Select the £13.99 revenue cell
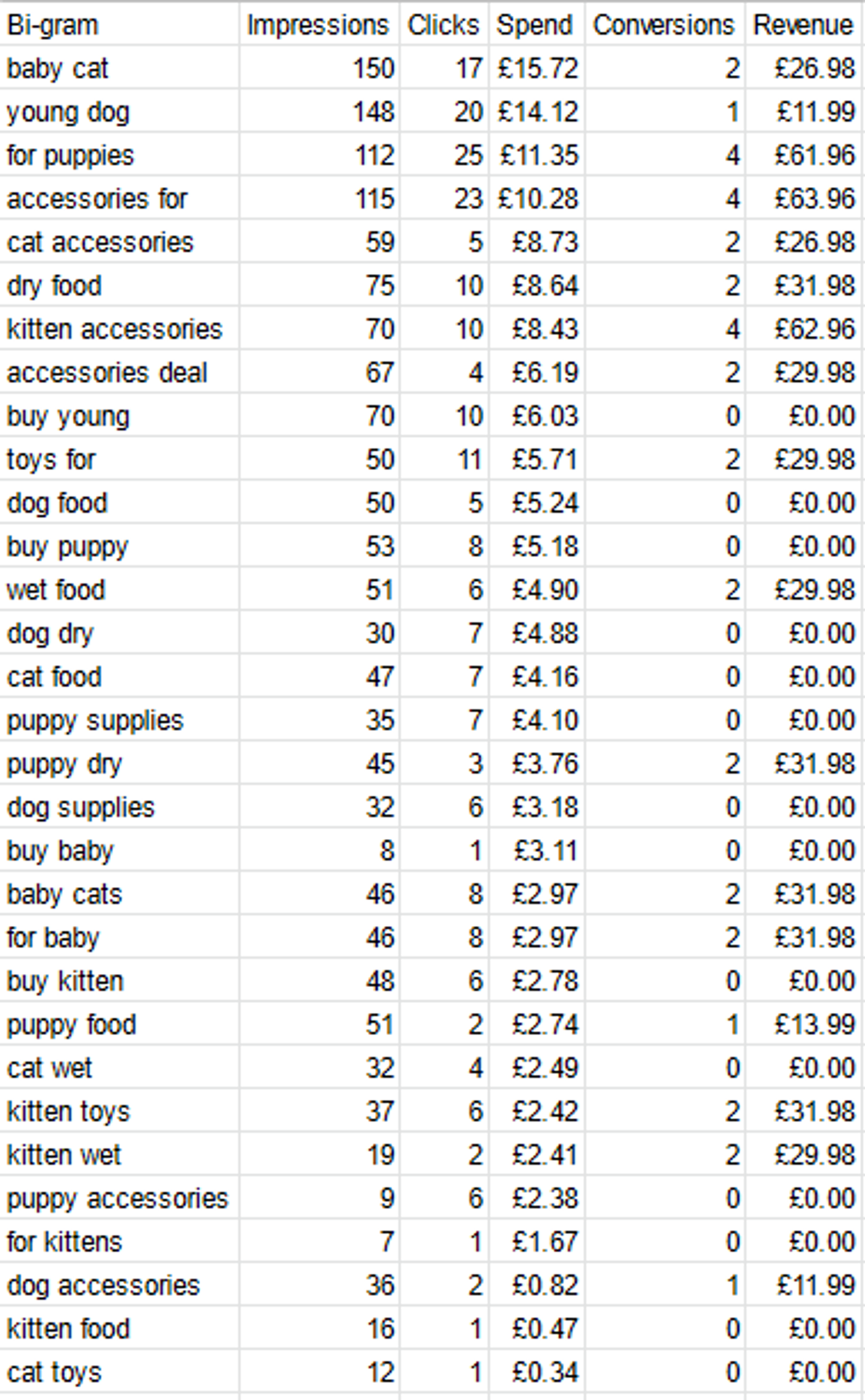Viewport: 865px width, 1400px height. [803, 1024]
